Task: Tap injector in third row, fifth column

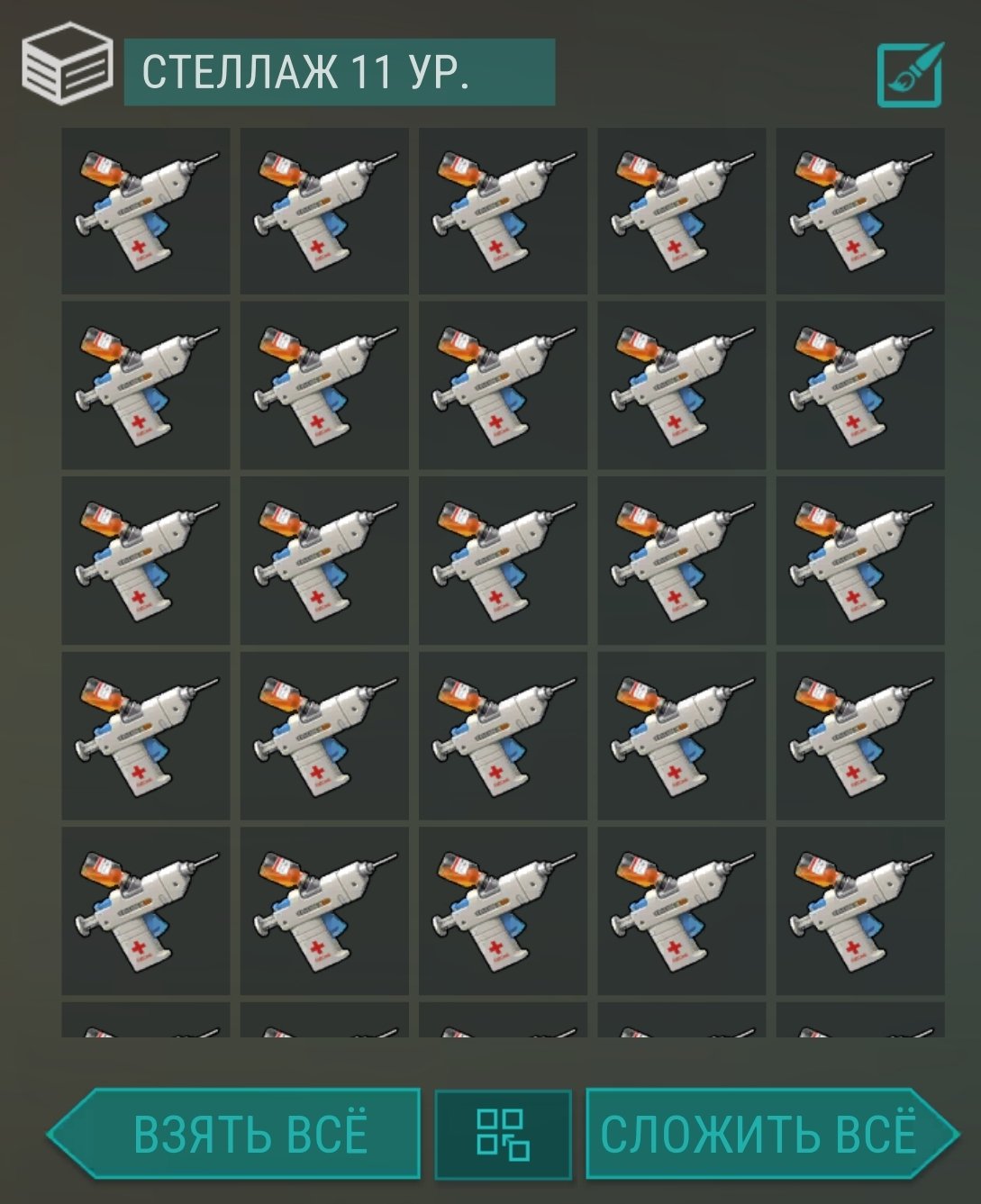Action: pos(860,560)
